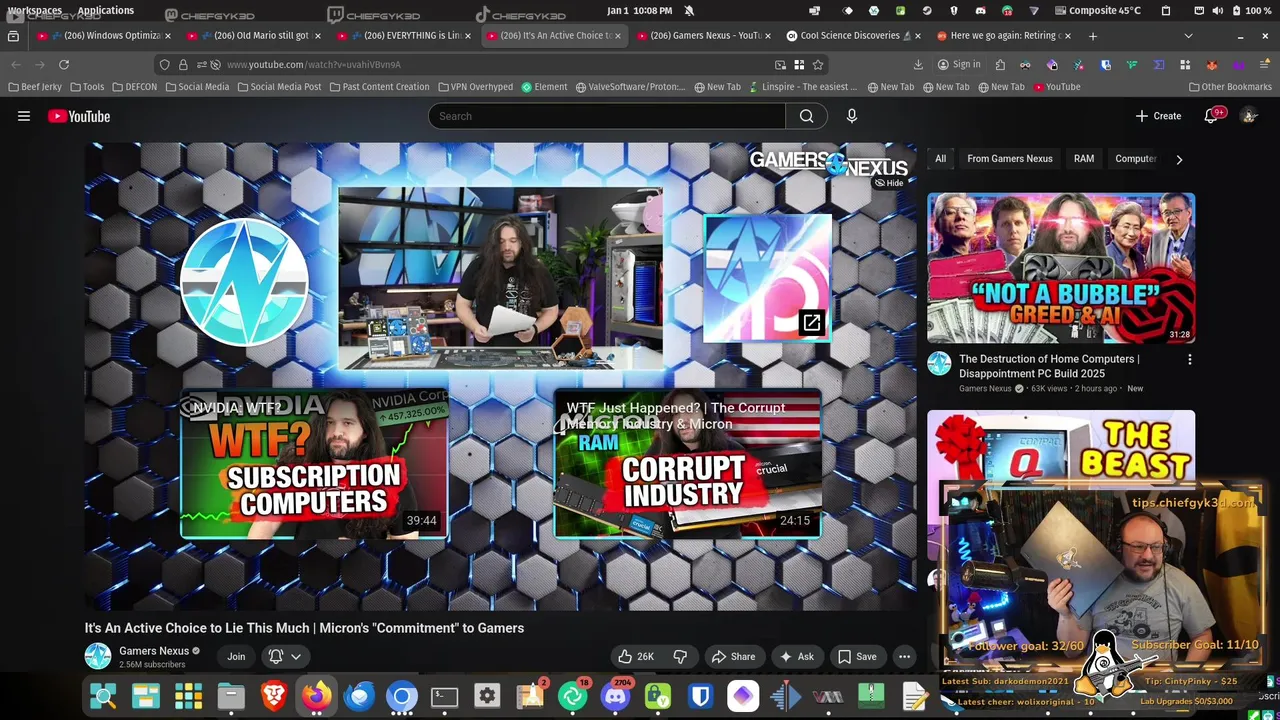Viewport: 1280px width, 720px height.
Task: Open Bitwarden from the dock
Action: [x=701, y=696]
